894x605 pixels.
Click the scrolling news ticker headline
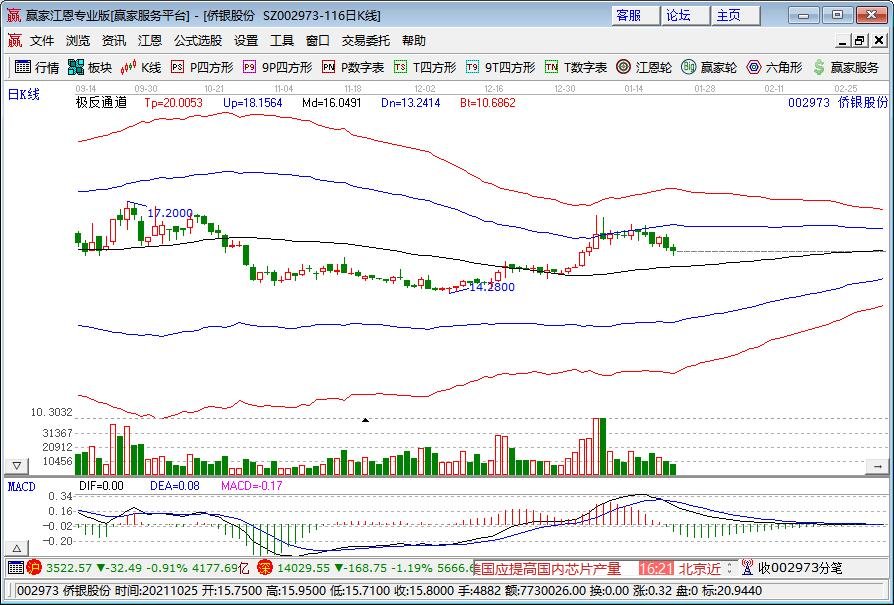pyautogui.click(x=547, y=568)
